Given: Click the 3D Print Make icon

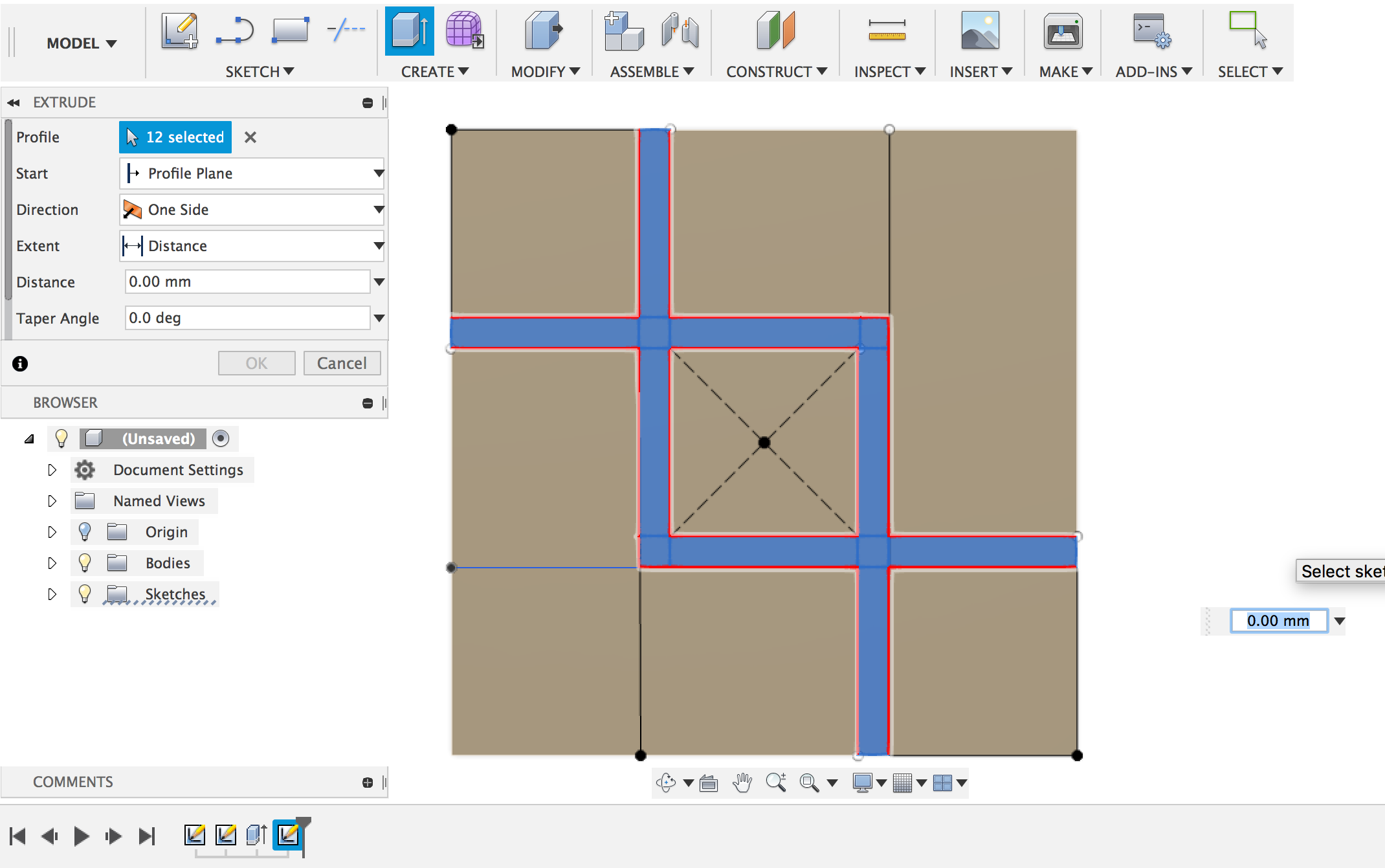Looking at the screenshot, I should pyautogui.click(x=1063, y=31).
